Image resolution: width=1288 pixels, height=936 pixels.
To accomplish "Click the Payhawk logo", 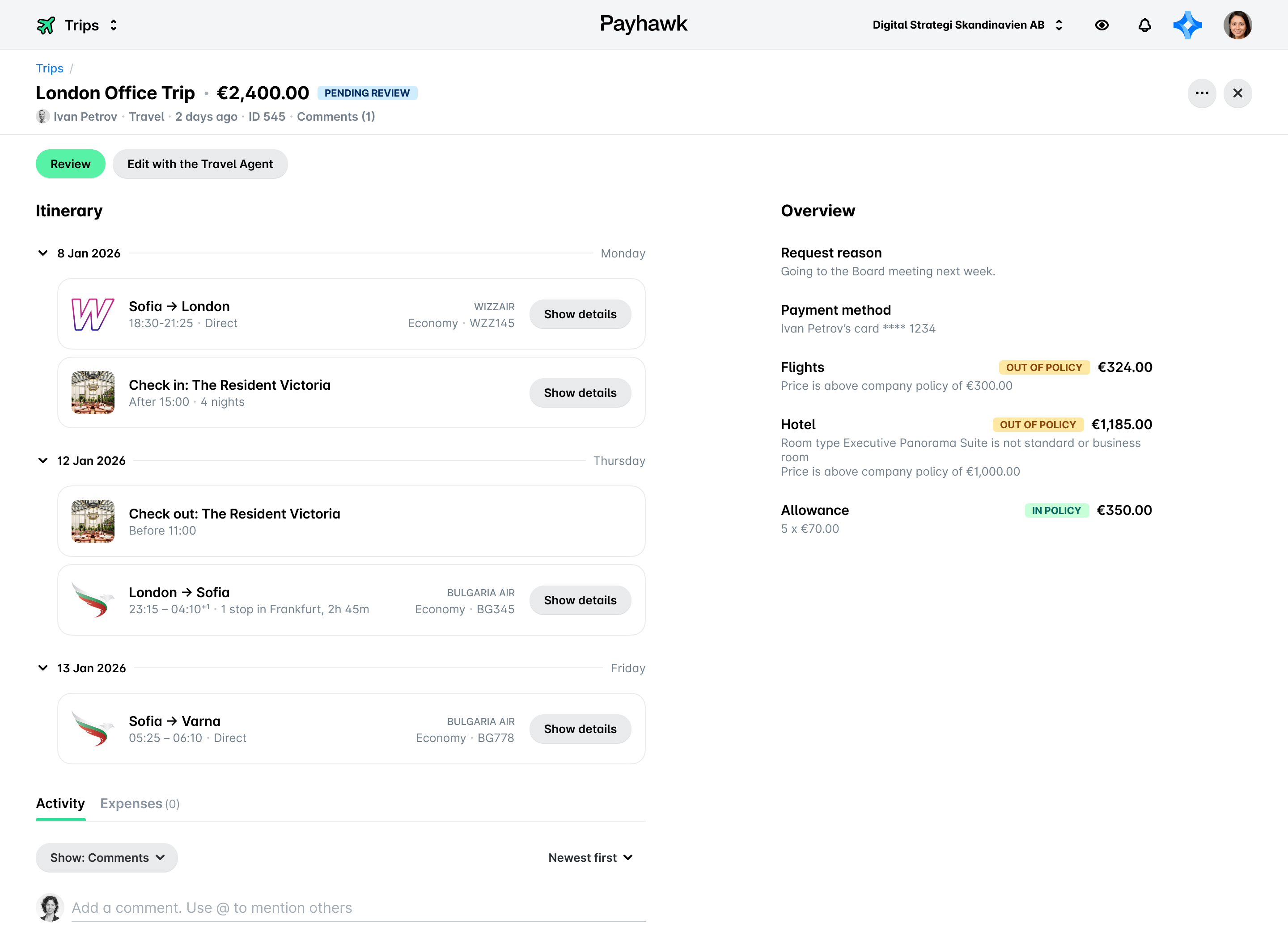I will tap(644, 24).
